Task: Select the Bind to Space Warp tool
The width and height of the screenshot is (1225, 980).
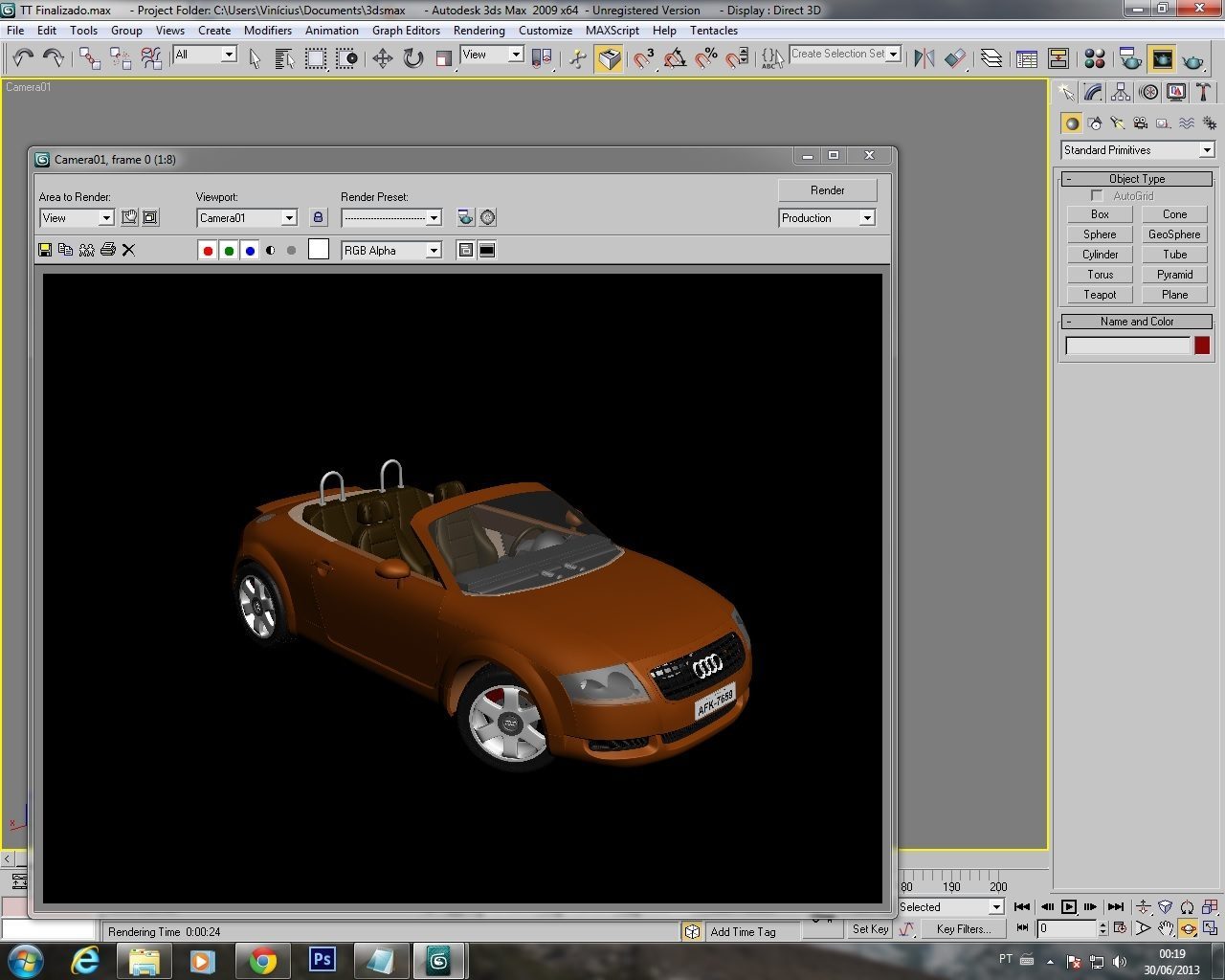Action: coord(151,58)
